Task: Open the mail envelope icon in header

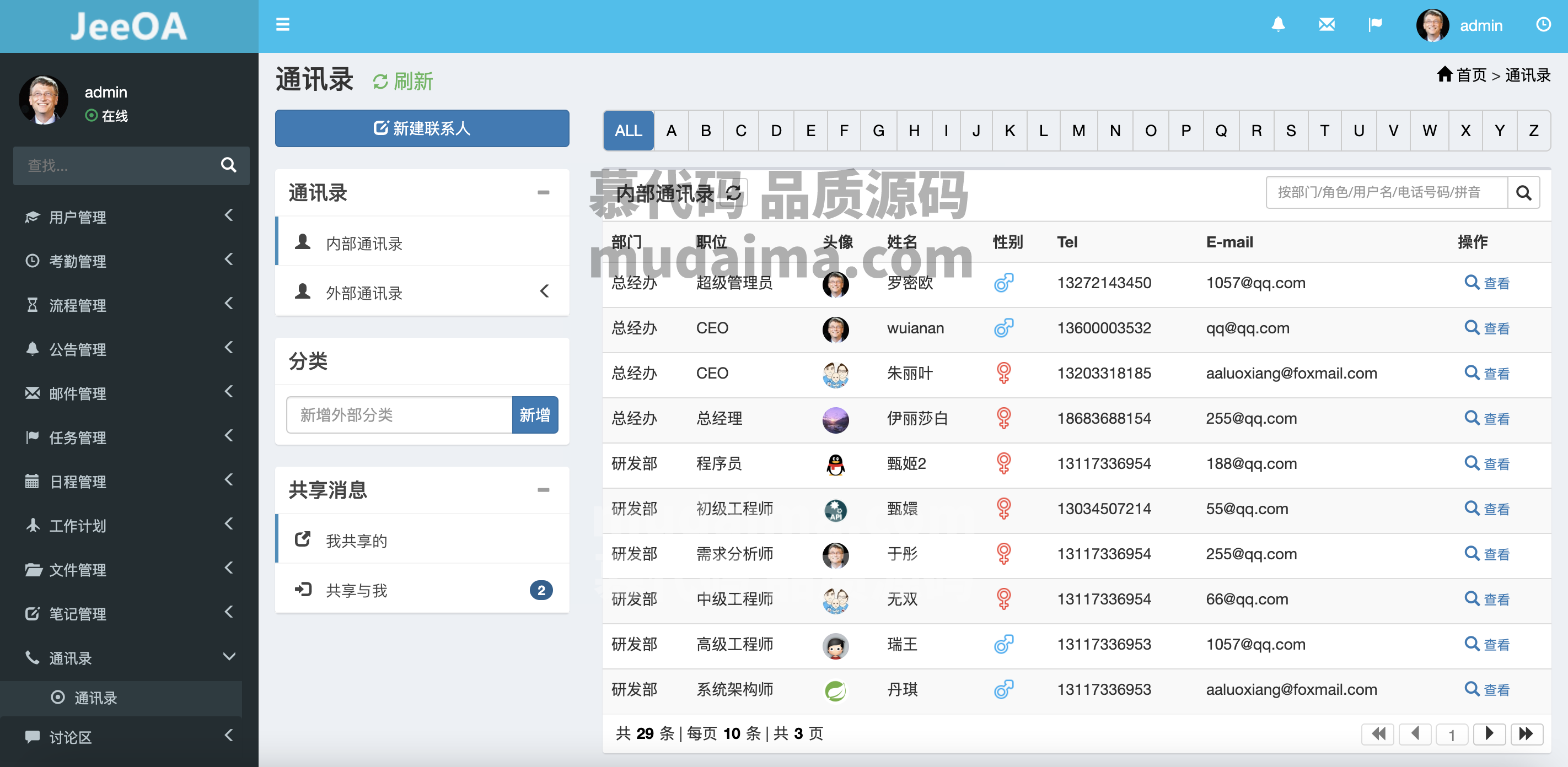Action: point(1327,25)
